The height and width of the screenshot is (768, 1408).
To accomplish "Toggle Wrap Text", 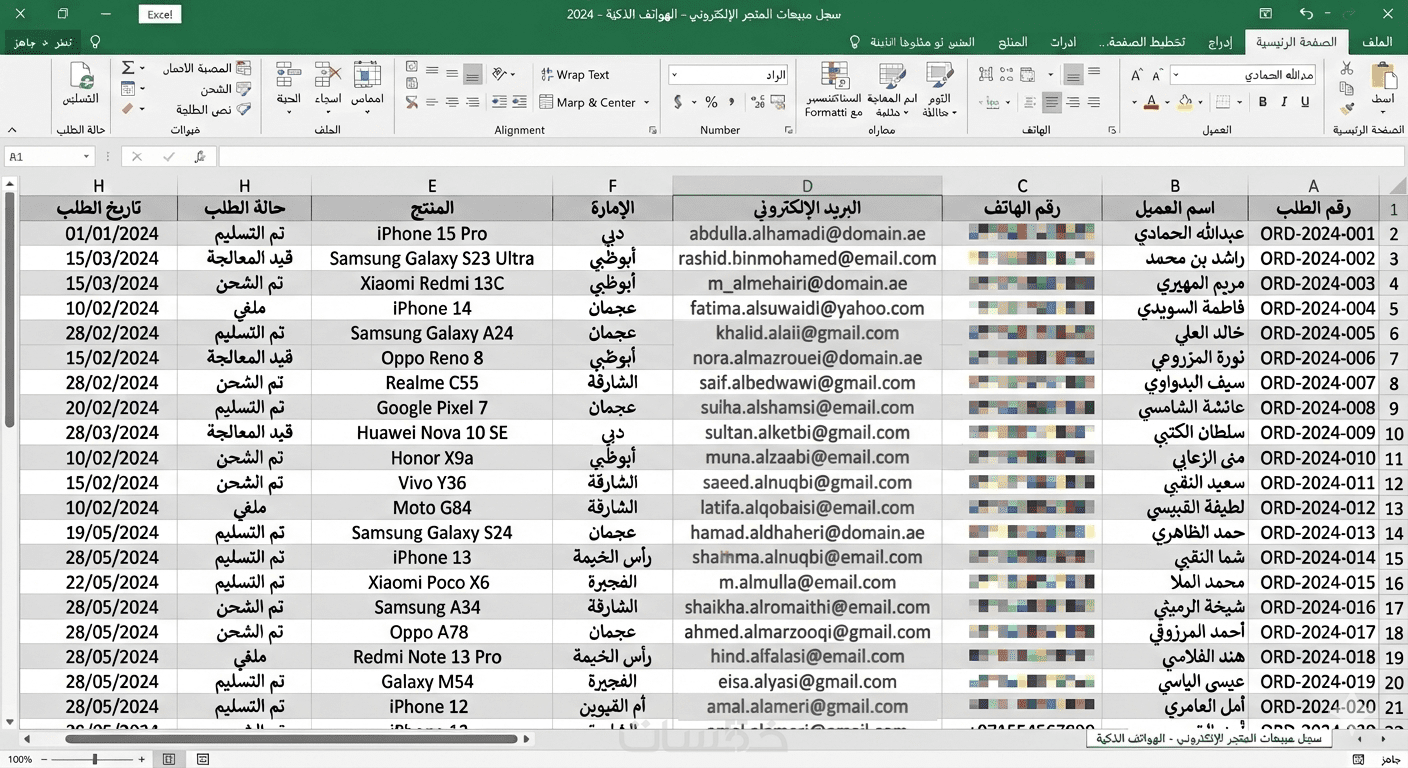I will (x=575, y=75).
